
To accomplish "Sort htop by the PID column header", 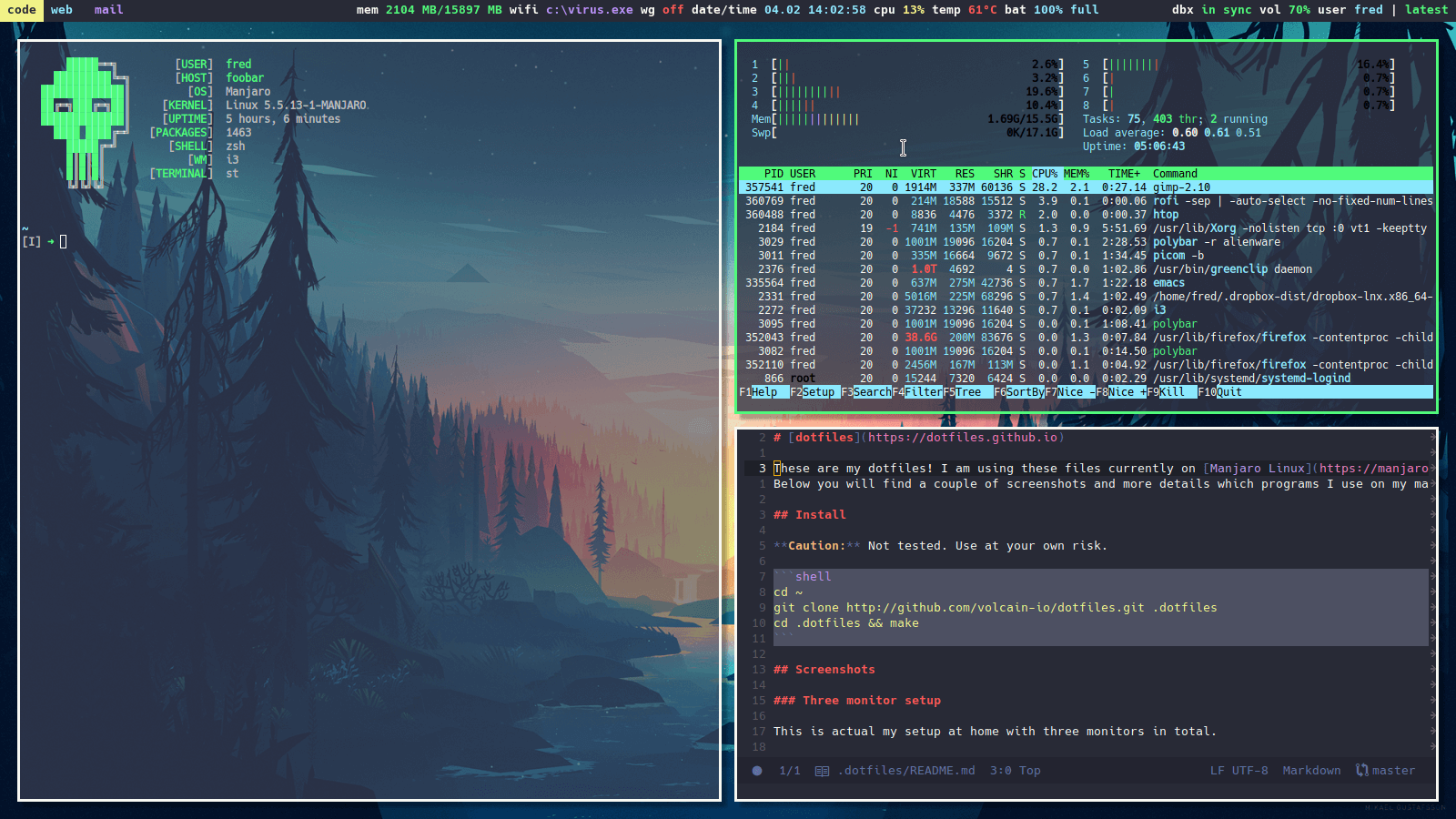I will click(773, 174).
